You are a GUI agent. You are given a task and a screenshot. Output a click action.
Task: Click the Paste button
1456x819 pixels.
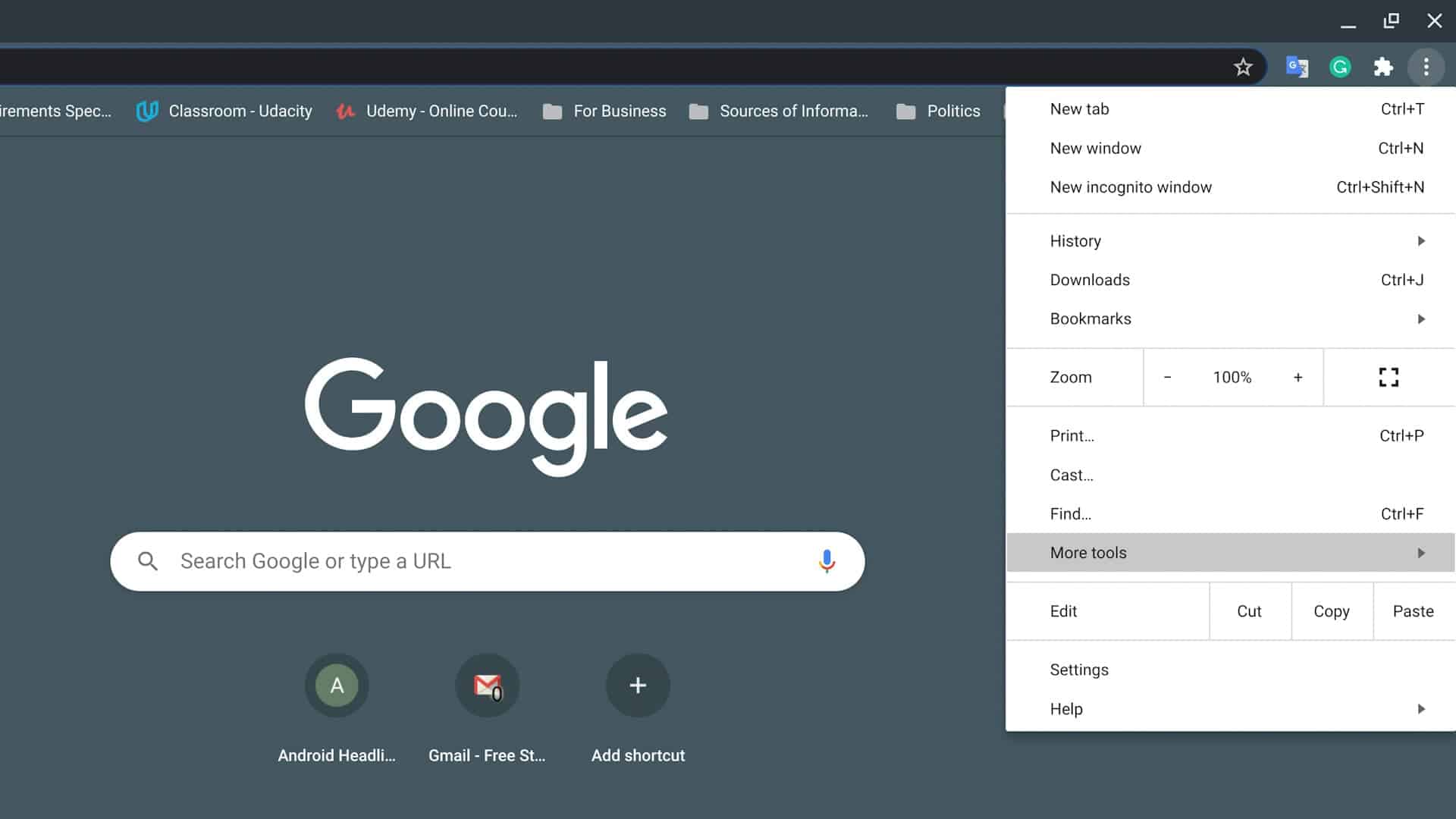(1413, 610)
